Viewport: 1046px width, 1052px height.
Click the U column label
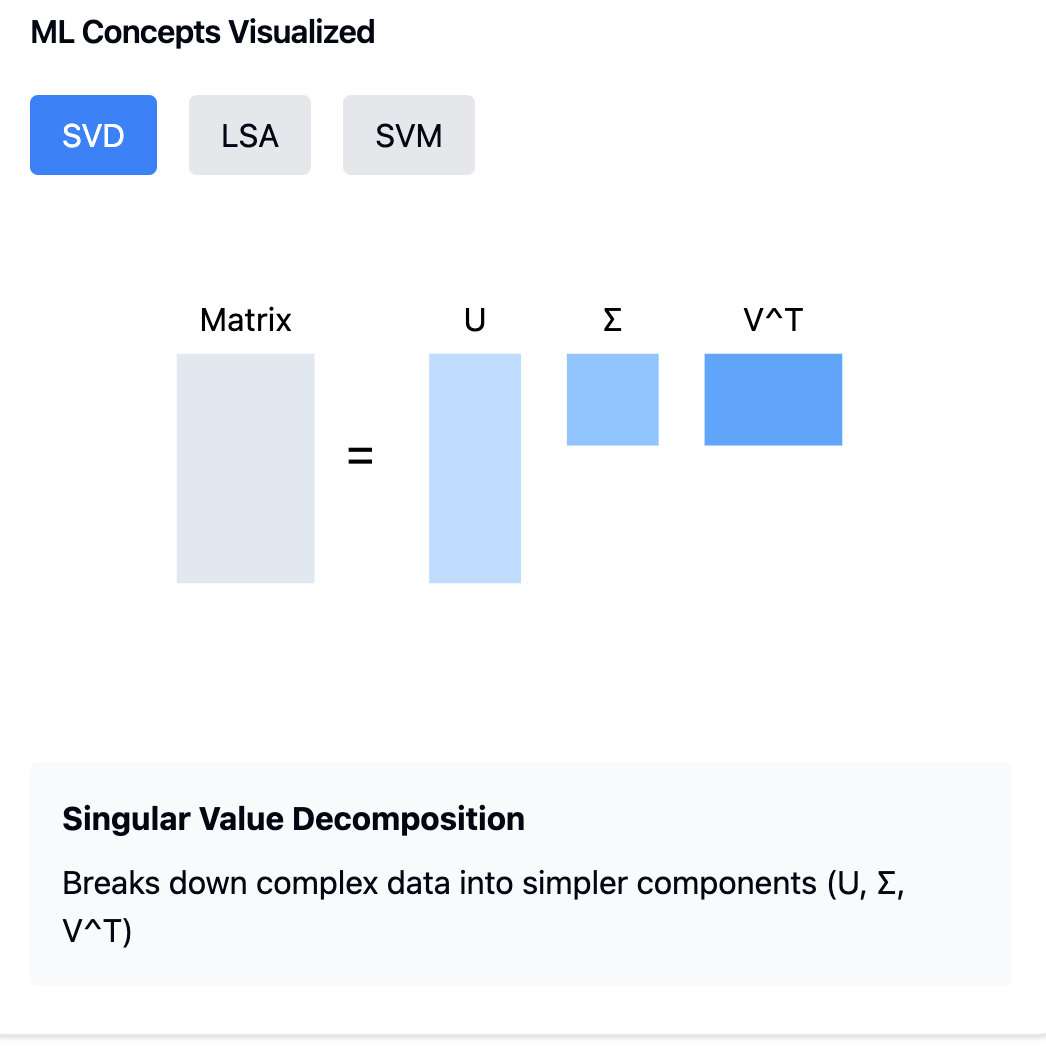tap(474, 320)
